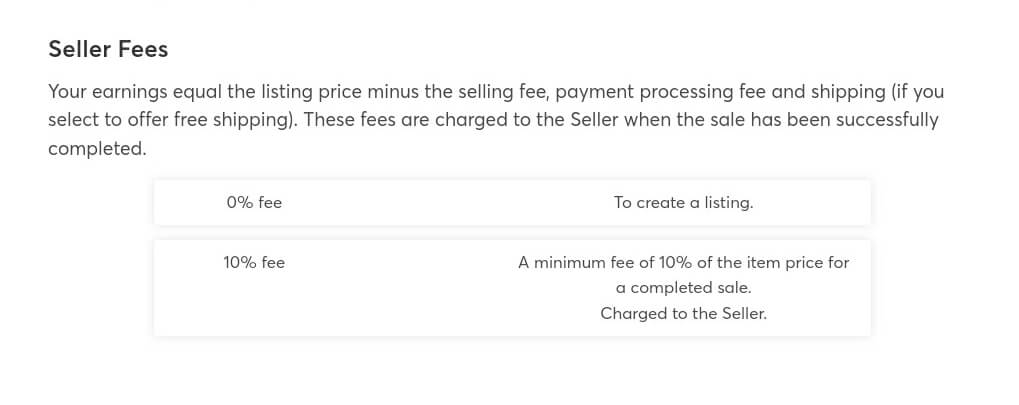Click 'To create a listing.' text
The image size is (1019, 405).
click(x=684, y=203)
